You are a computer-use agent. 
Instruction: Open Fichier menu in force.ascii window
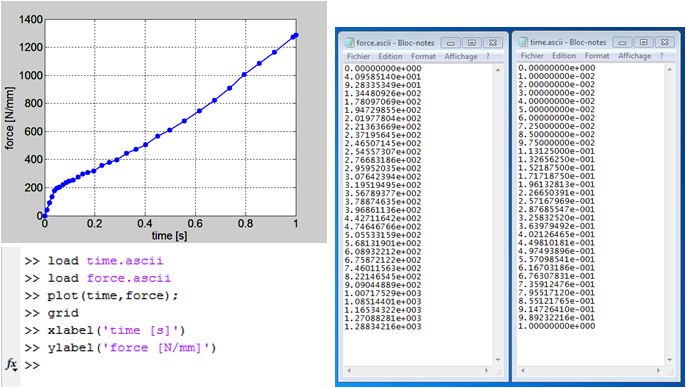[x=358, y=56]
